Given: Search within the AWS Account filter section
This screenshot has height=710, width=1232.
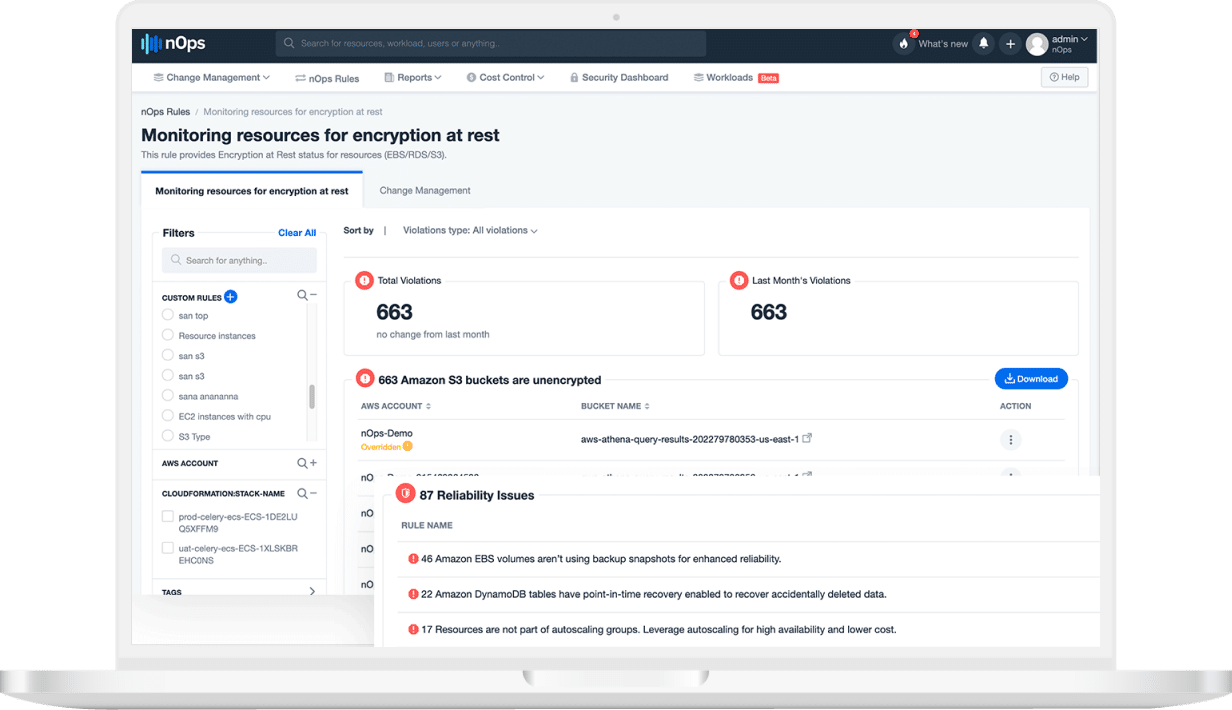Looking at the screenshot, I should [302, 463].
